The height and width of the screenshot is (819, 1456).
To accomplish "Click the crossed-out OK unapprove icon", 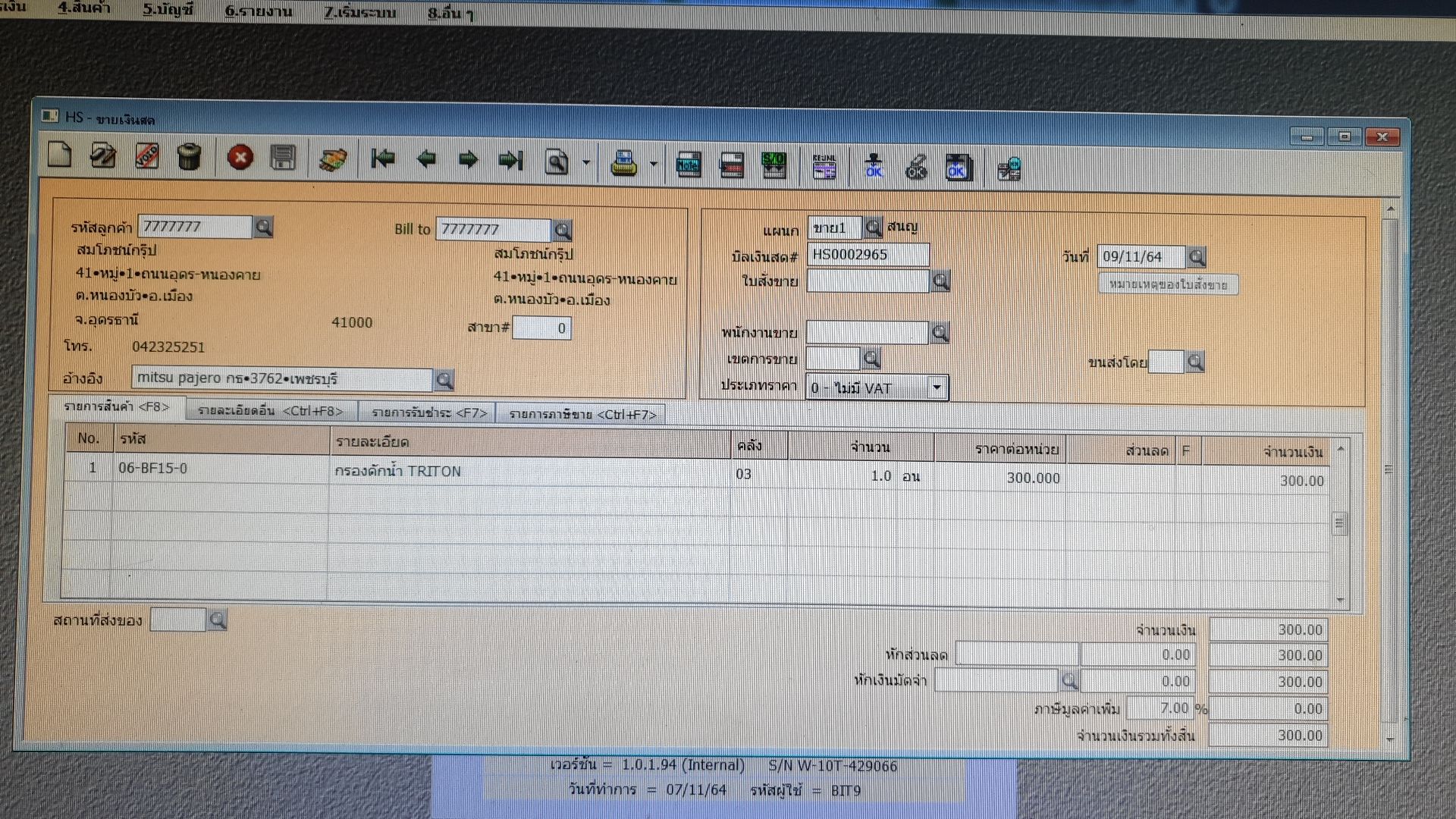I will point(916,168).
